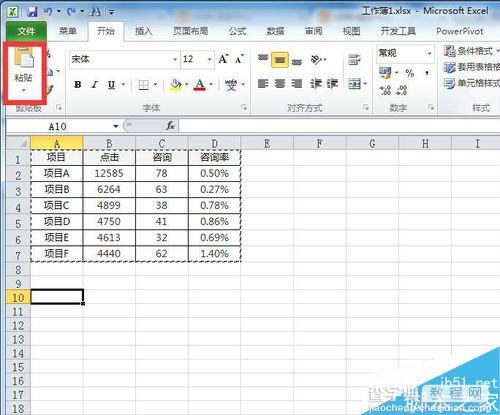500x415 pixels.
Task: Click the 单元格样式 Cell Styles button
Action: [x=471, y=83]
